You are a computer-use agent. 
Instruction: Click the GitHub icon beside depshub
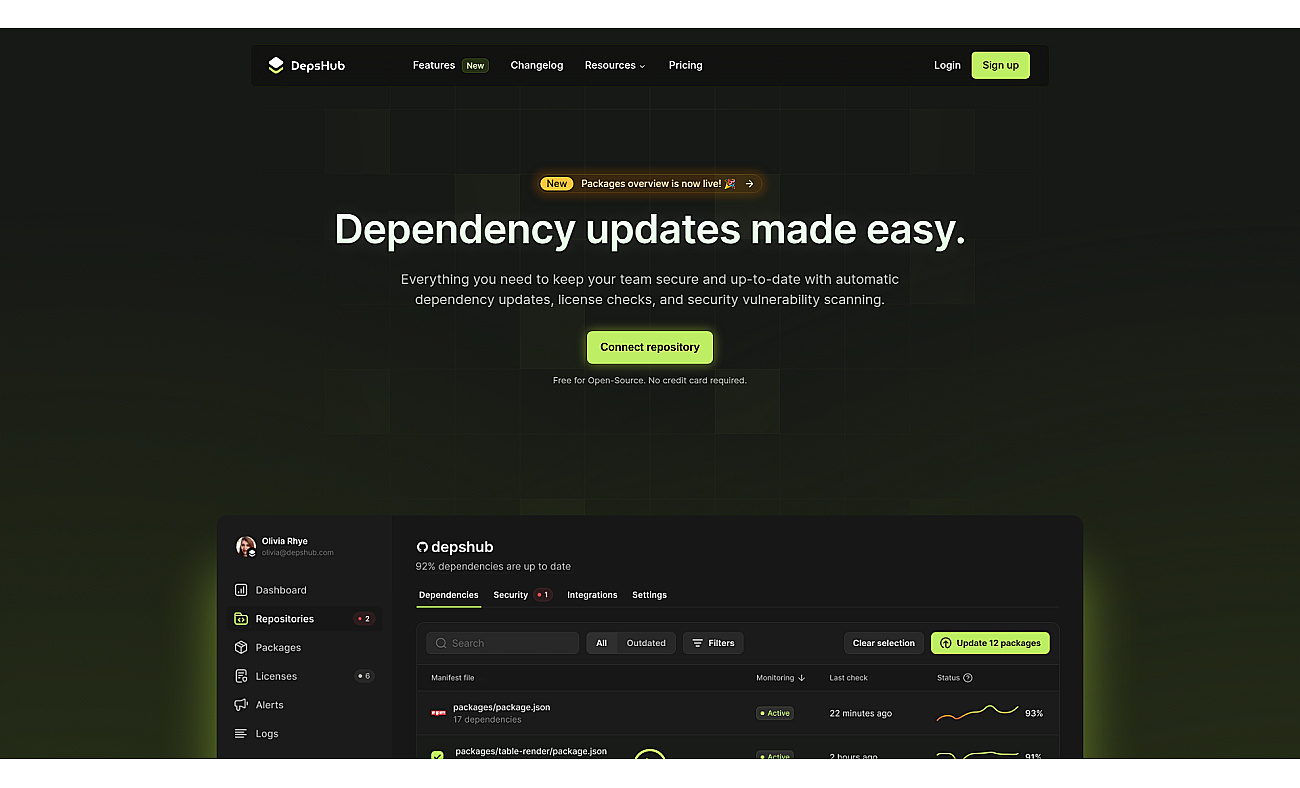422,547
